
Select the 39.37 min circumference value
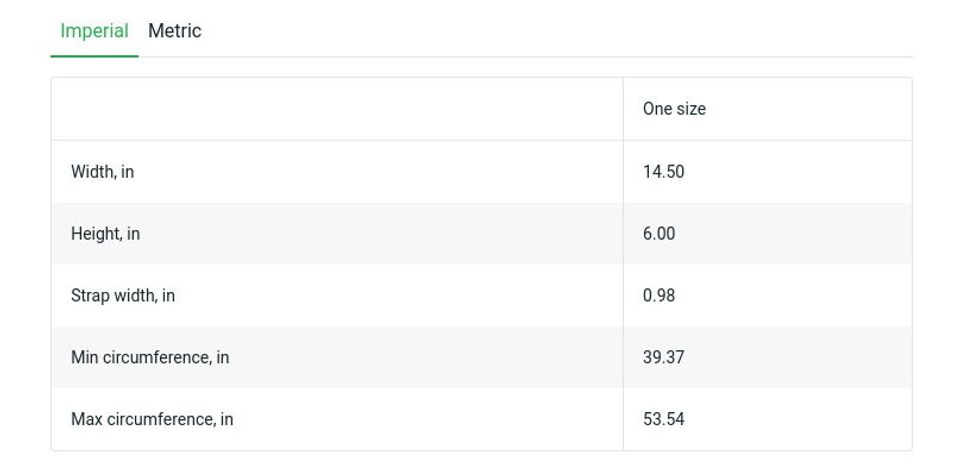click(663, 358)
